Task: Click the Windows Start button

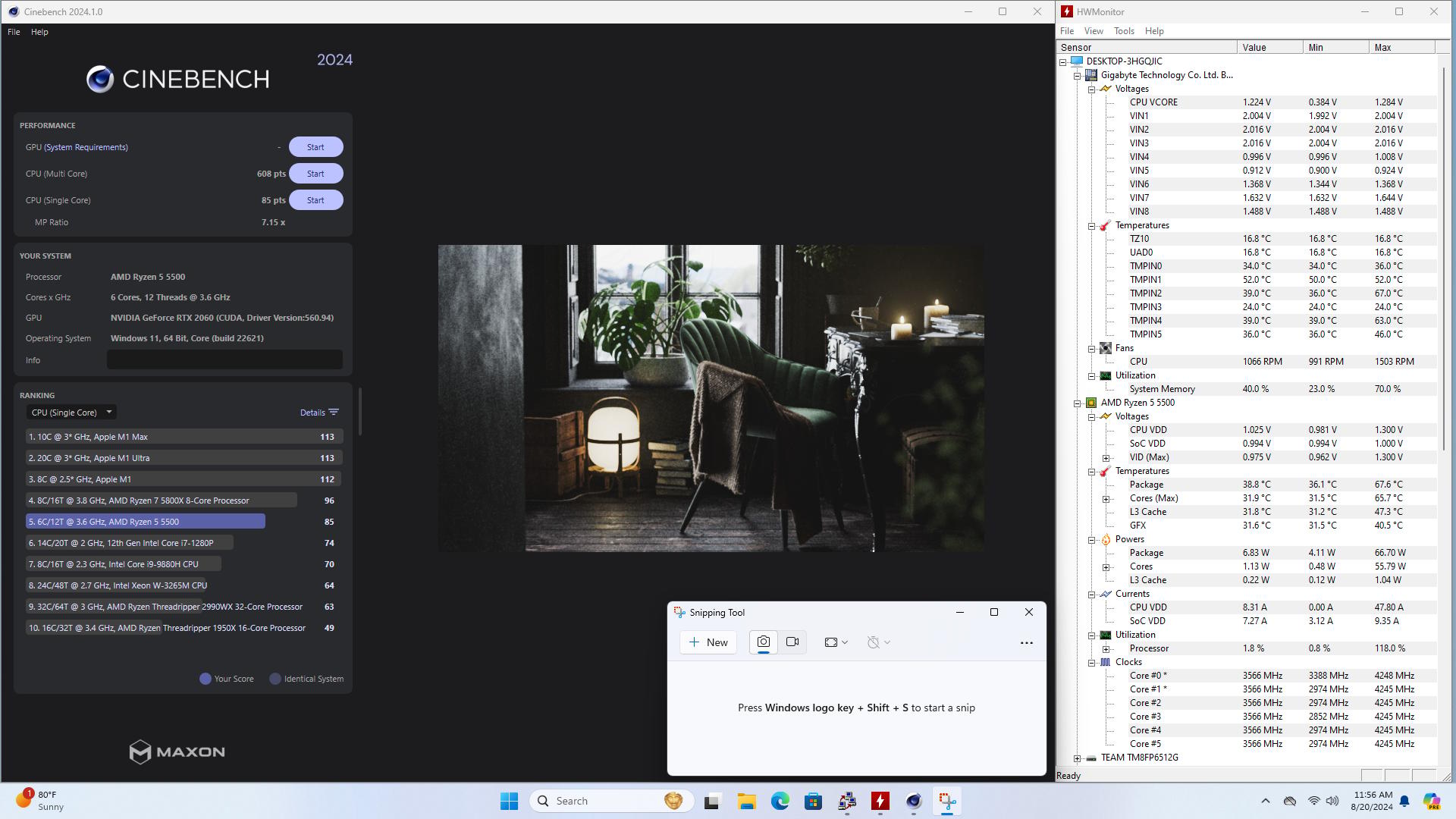Action: pos(509,801)
